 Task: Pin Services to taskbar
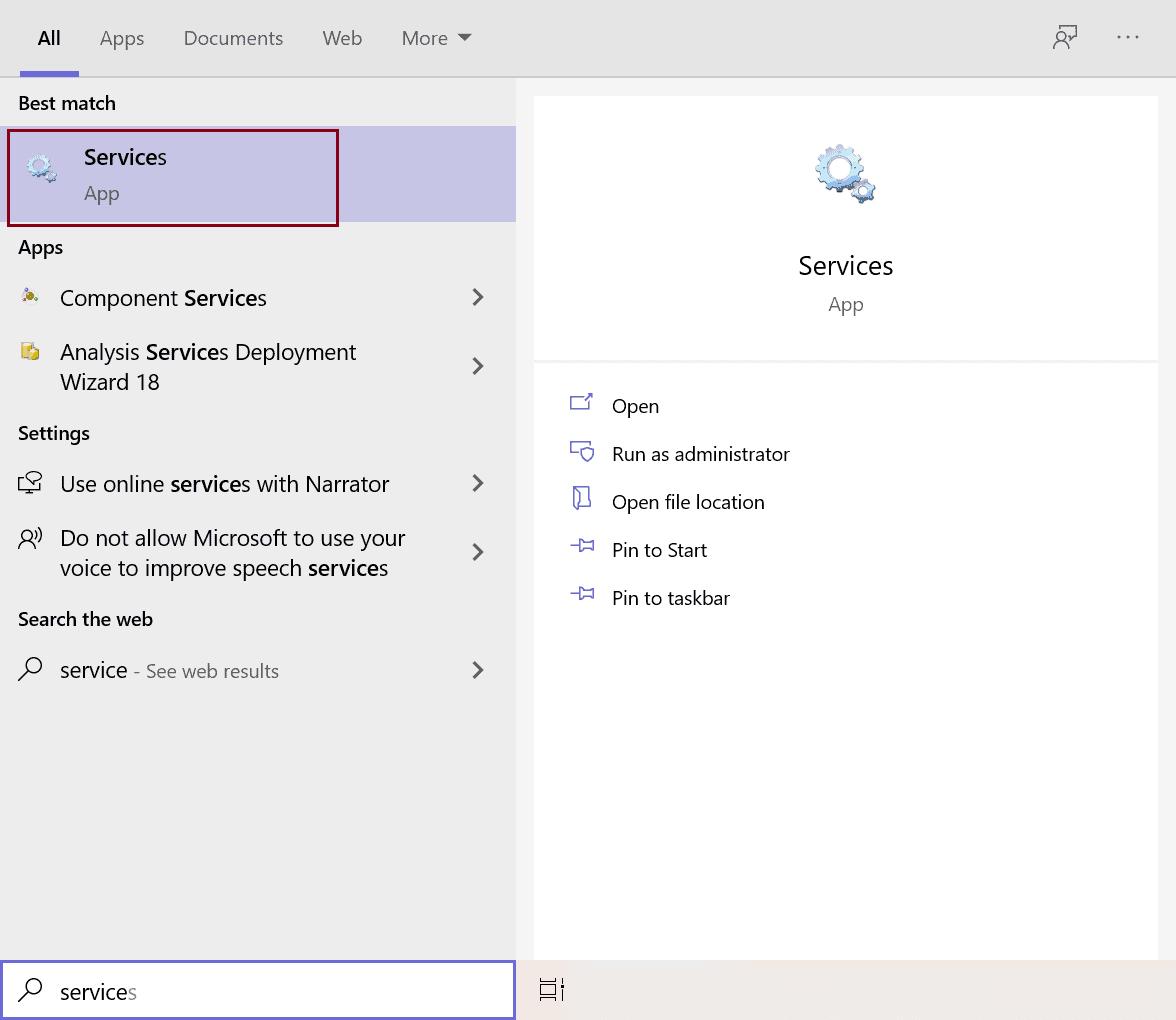[670, 598]
